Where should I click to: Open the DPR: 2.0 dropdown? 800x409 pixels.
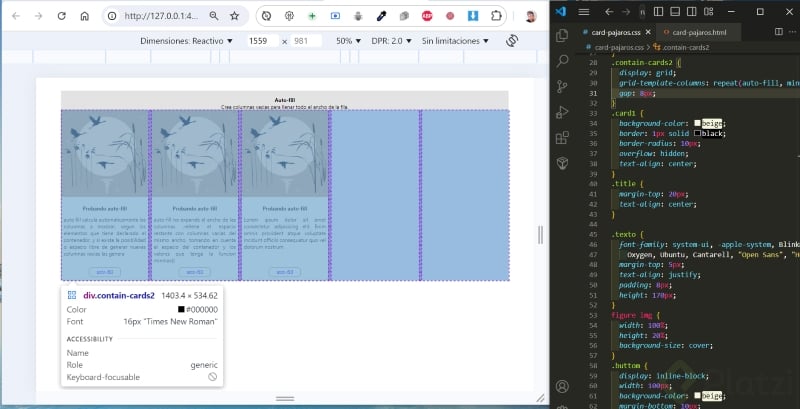(390, 41)
